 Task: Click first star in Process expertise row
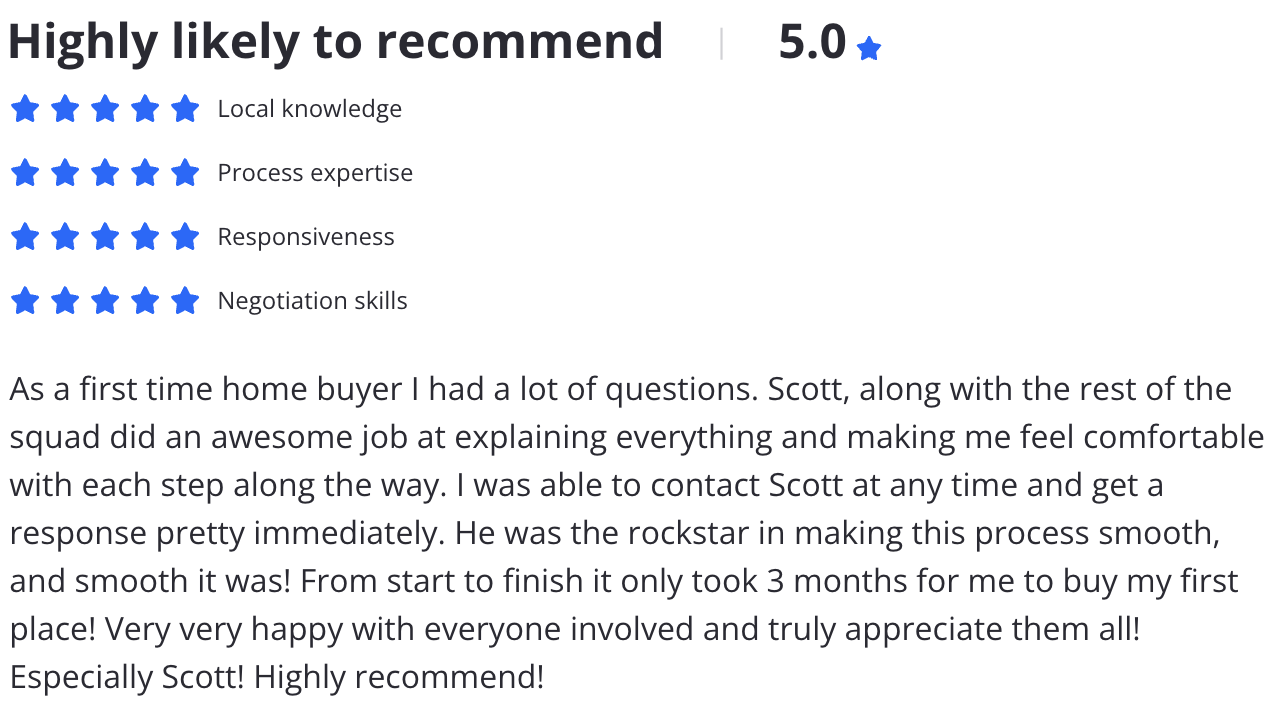click(x=25, y=173)
